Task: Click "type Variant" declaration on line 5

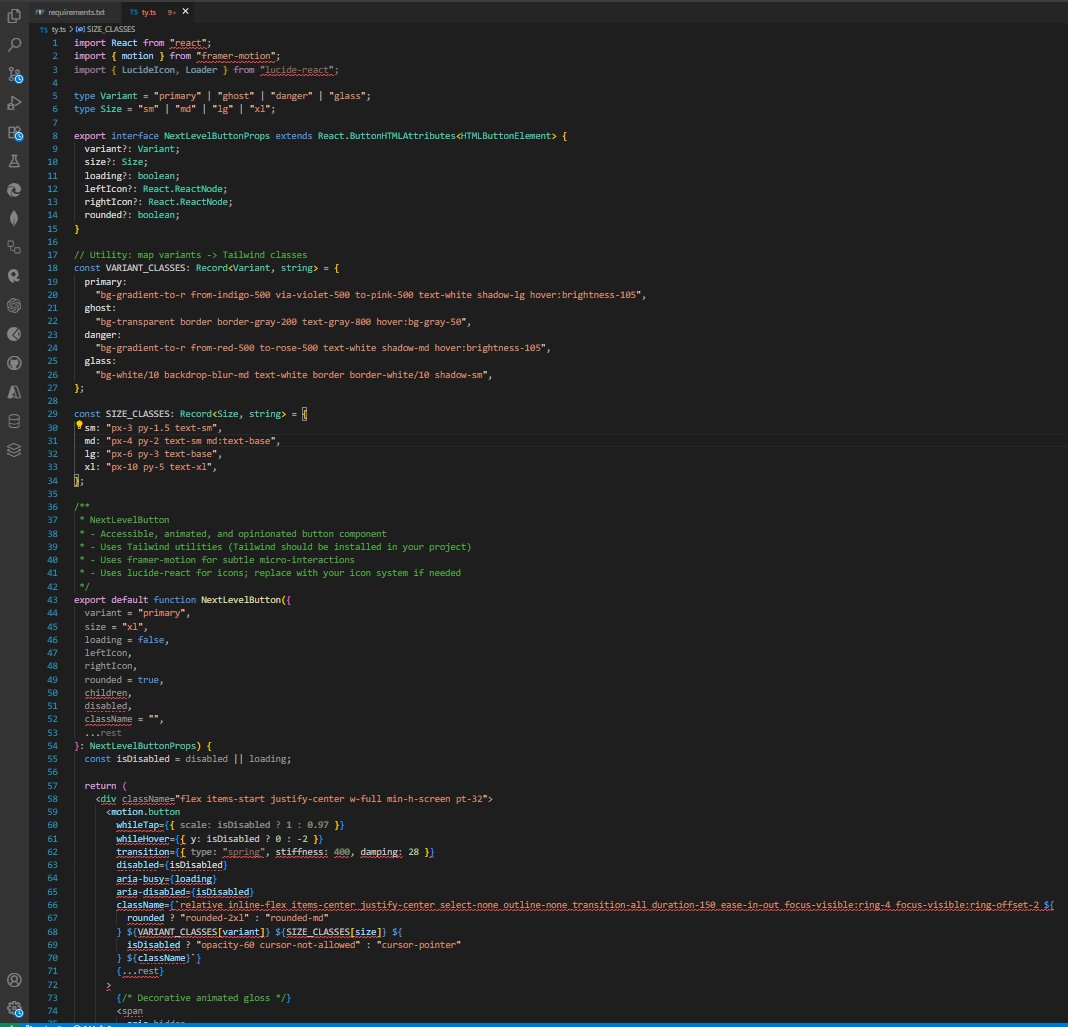Action: (106, 96)
